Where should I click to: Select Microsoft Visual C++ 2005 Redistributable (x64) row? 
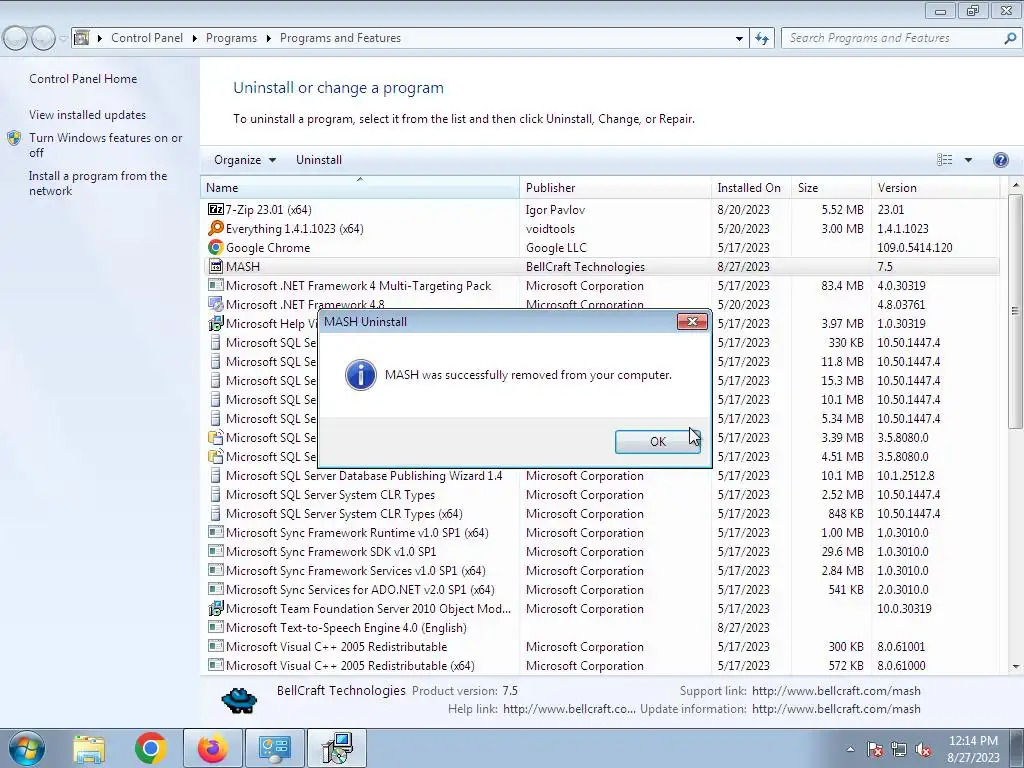pos(600,665)
